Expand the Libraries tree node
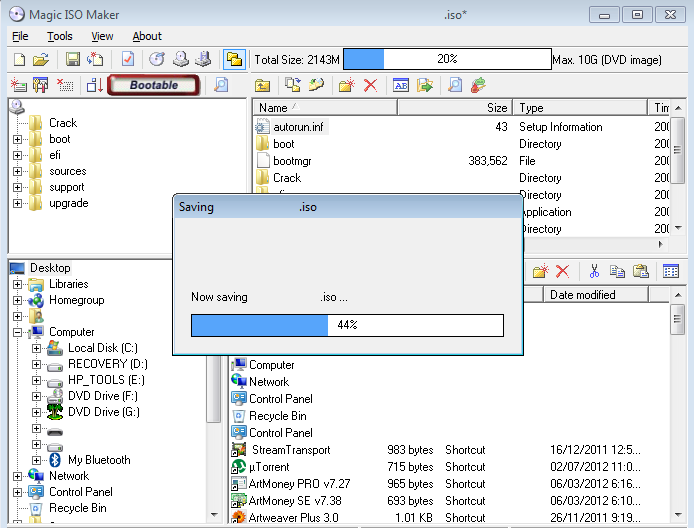Viewport: 694px width, 528px height. 17,284
